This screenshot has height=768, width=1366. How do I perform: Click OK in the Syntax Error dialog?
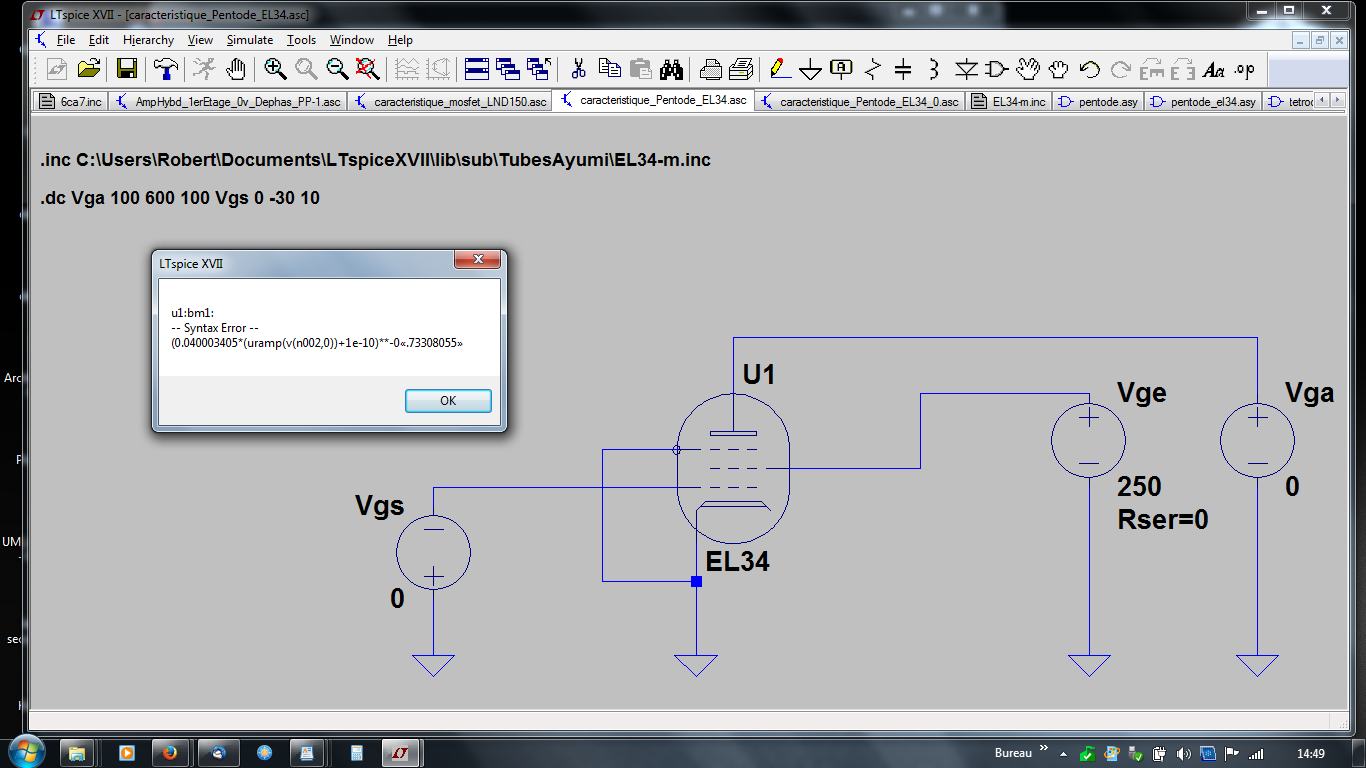point(448,400)
